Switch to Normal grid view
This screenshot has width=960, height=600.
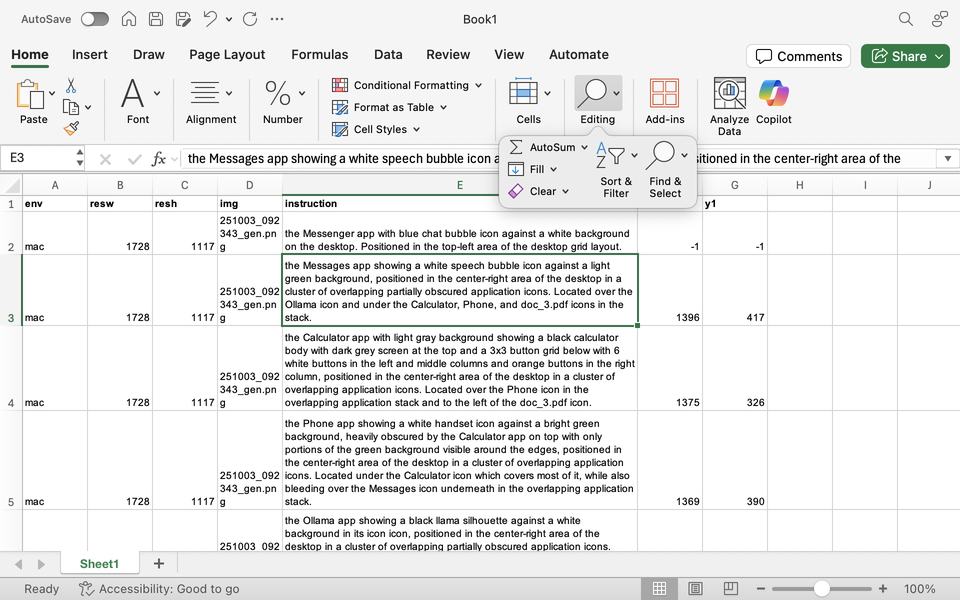point(660,589)
